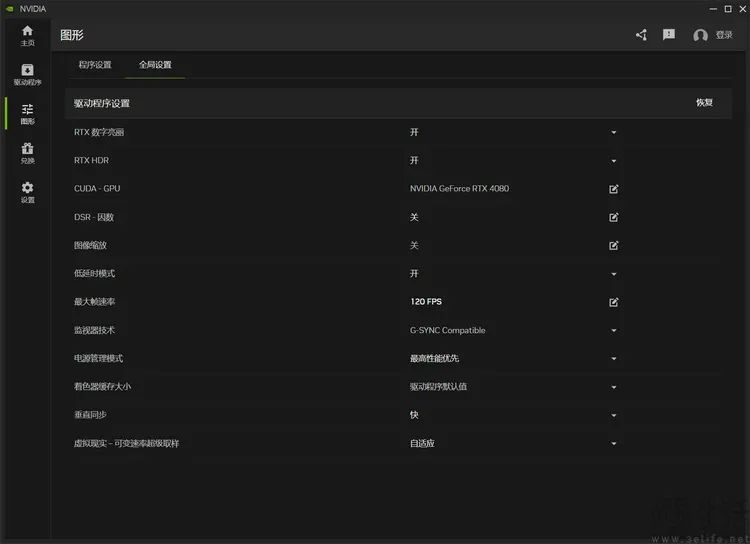Open edit icon for 图像缩放 row
The height and width of the screenshot is (544, 750).
point(614,245)
